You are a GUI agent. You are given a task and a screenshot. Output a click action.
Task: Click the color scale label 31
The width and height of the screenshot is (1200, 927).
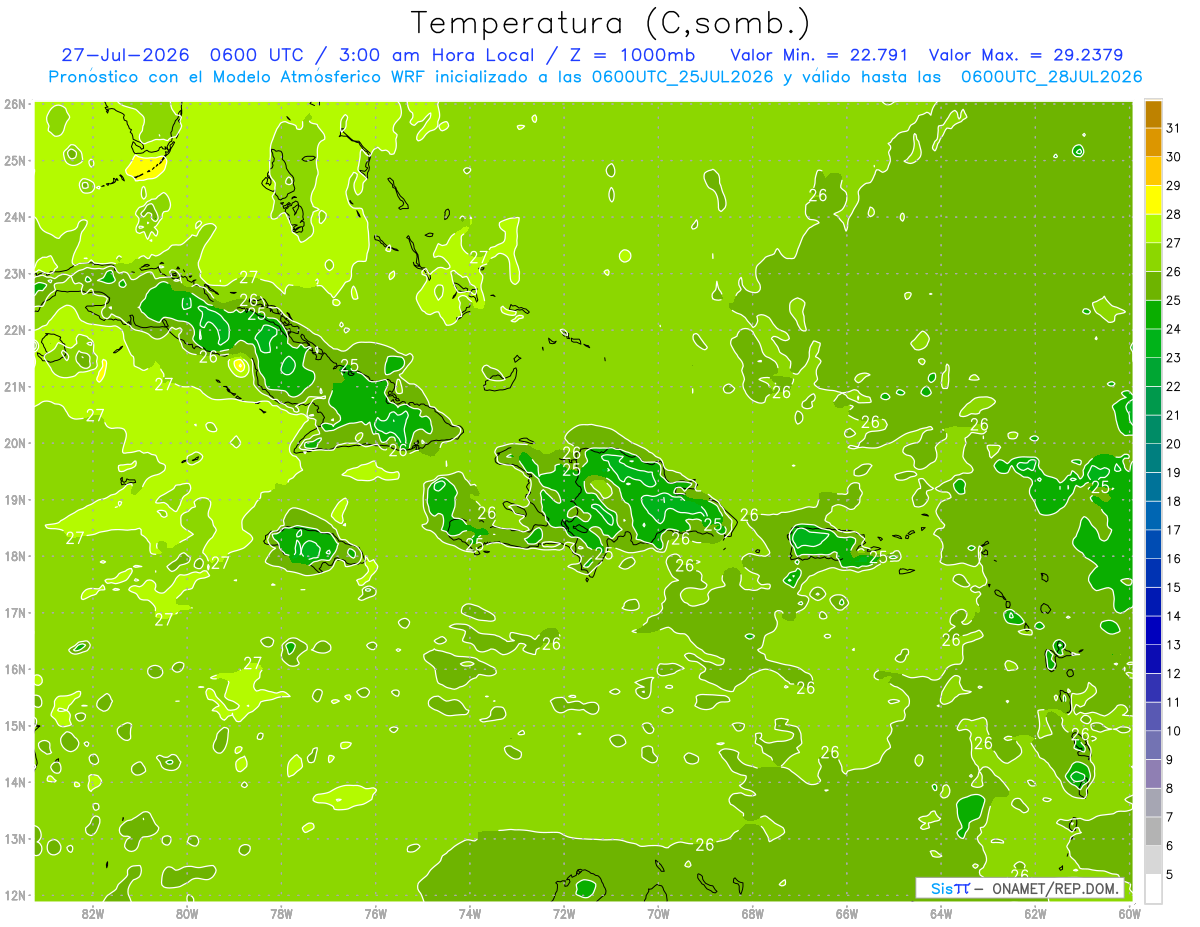[1174, 129]
